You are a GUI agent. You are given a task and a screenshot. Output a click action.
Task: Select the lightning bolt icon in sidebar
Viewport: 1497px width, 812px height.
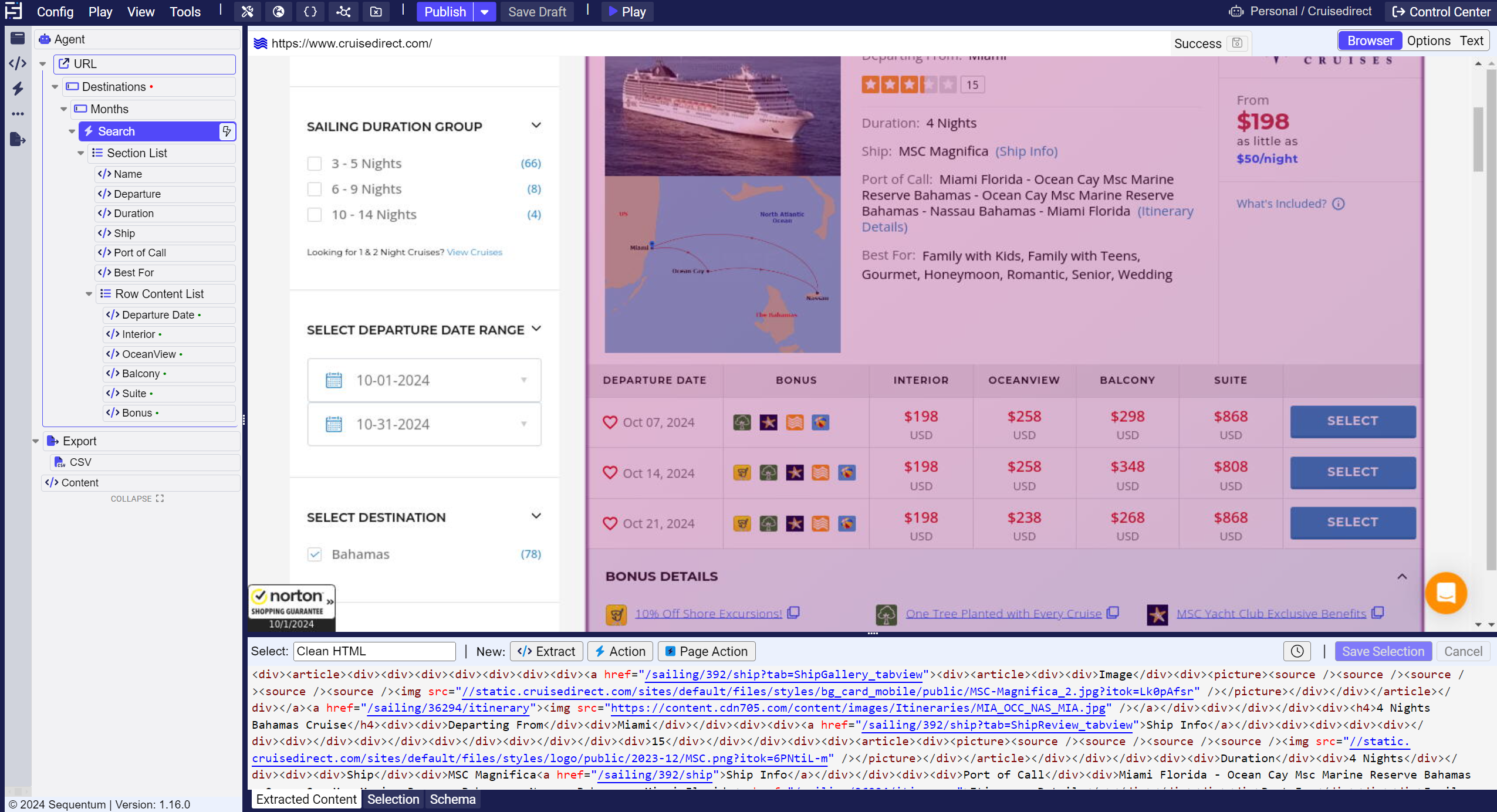coord(18,89)
